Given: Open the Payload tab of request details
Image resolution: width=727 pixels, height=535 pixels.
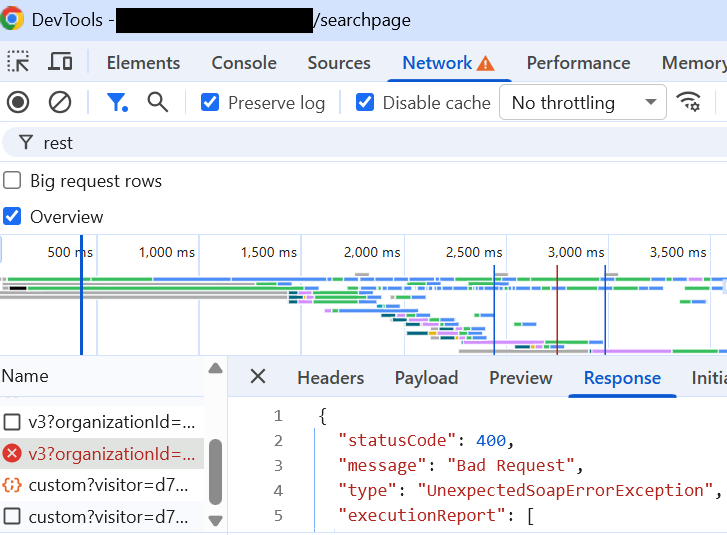Looking at the screenshot, I should pyautogui.click(x=426, y=378).
